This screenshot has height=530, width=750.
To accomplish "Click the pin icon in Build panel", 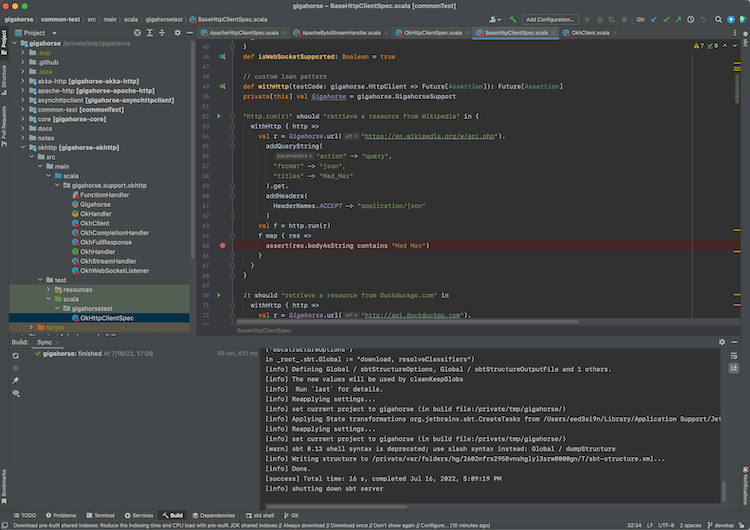I will (x=16, y=380).
